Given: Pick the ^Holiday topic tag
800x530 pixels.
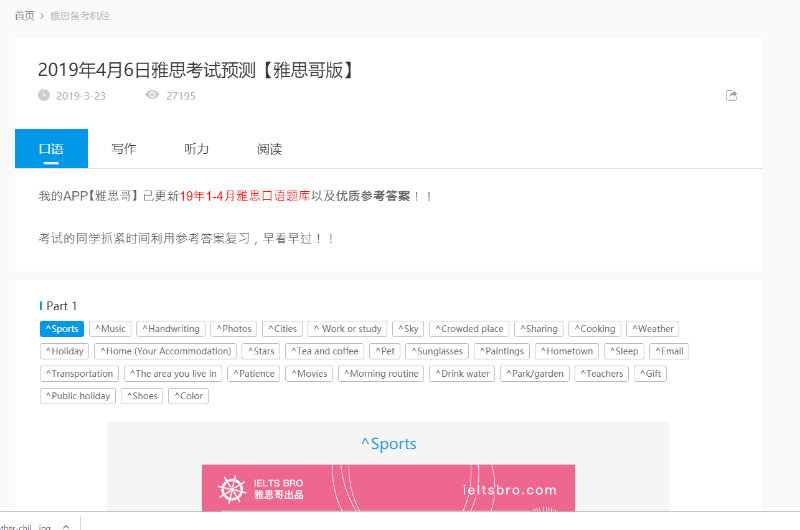Looking at the screenshot, I should (x=65, y=351).
